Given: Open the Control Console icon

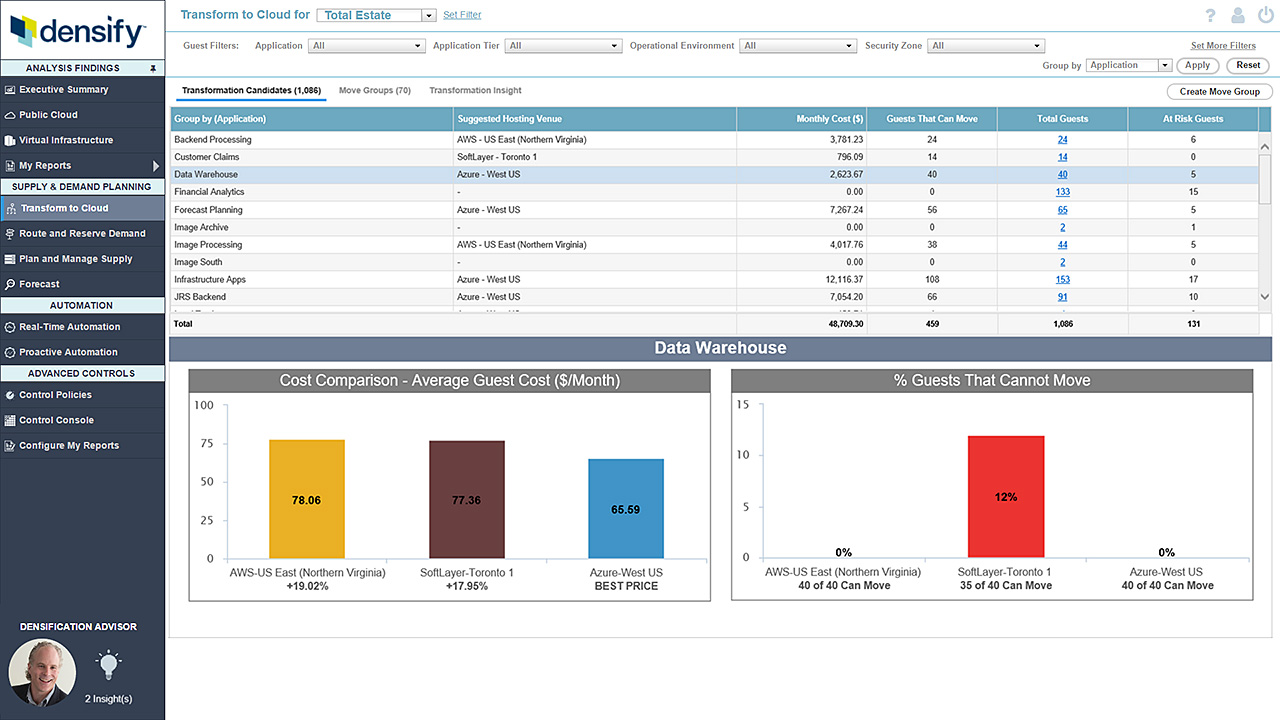Looking at the screenshot, I should 10,421.
